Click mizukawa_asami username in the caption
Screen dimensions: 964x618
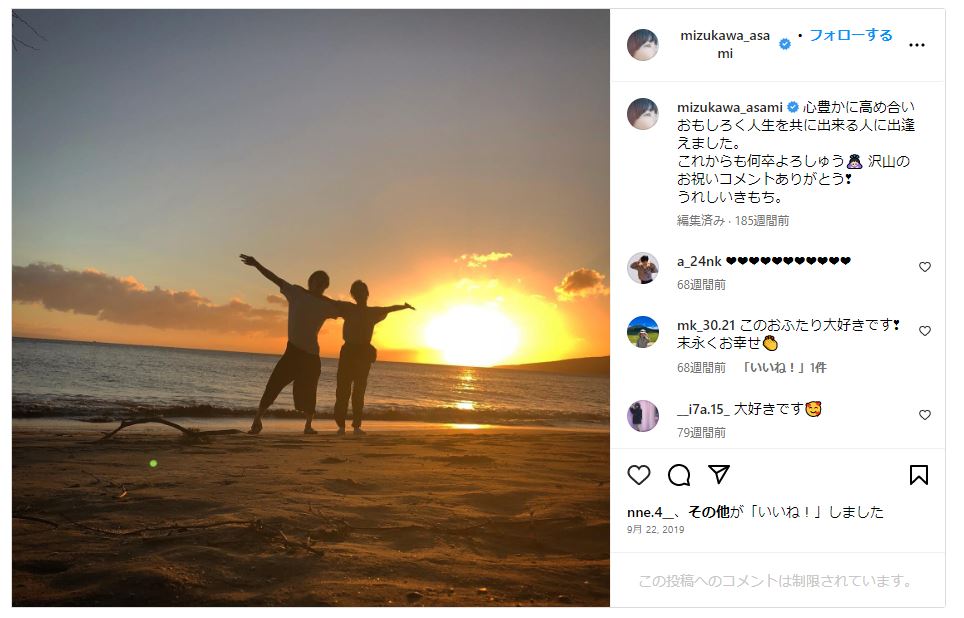[729, 107]
